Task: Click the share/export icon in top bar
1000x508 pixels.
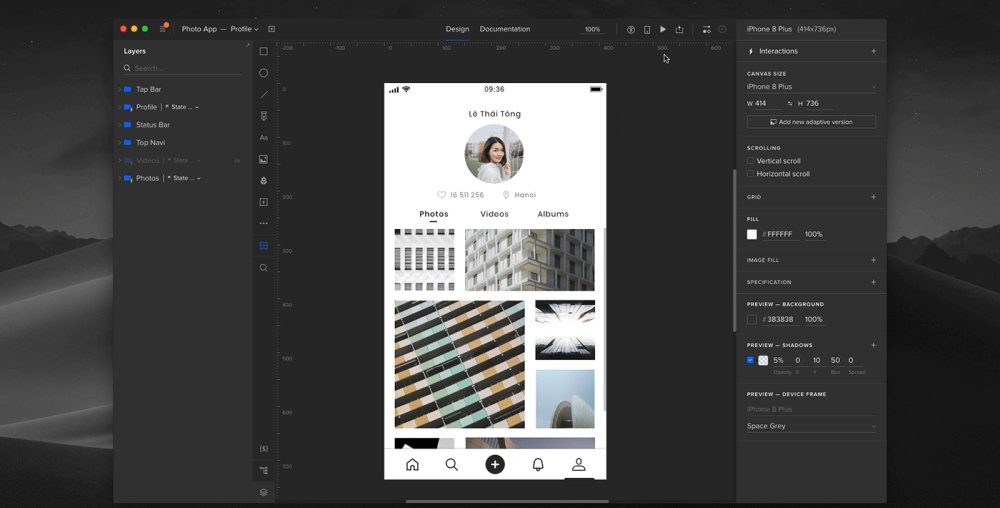Action: 679,29
